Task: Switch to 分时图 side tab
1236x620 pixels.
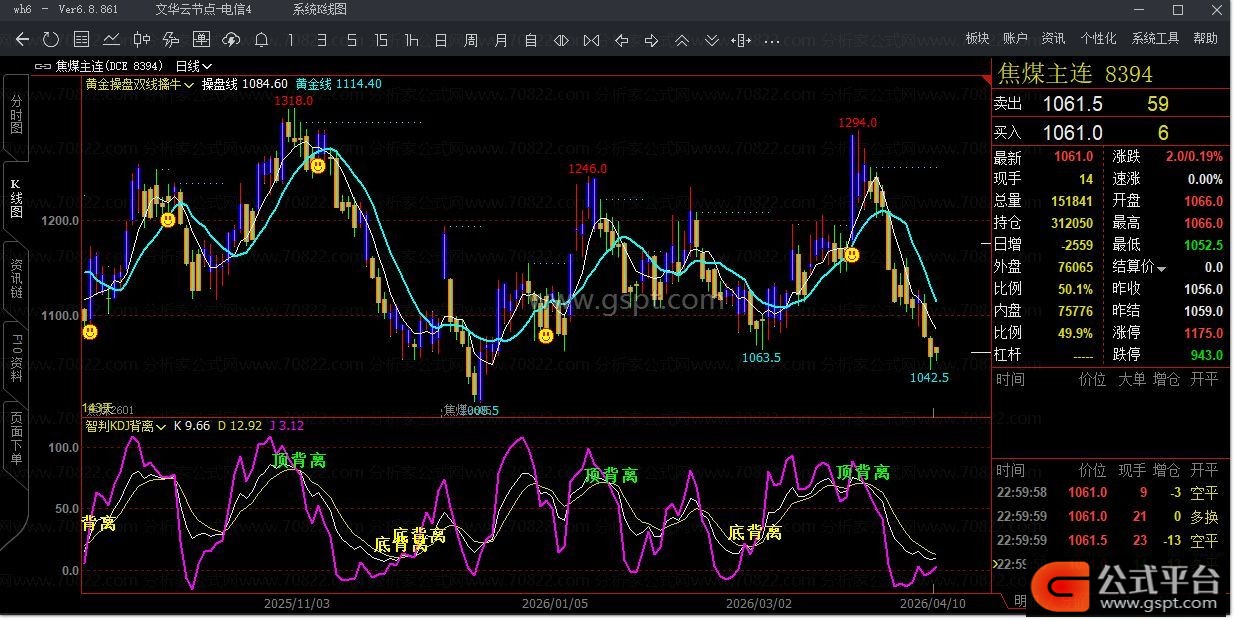Action: pos(16,116)
